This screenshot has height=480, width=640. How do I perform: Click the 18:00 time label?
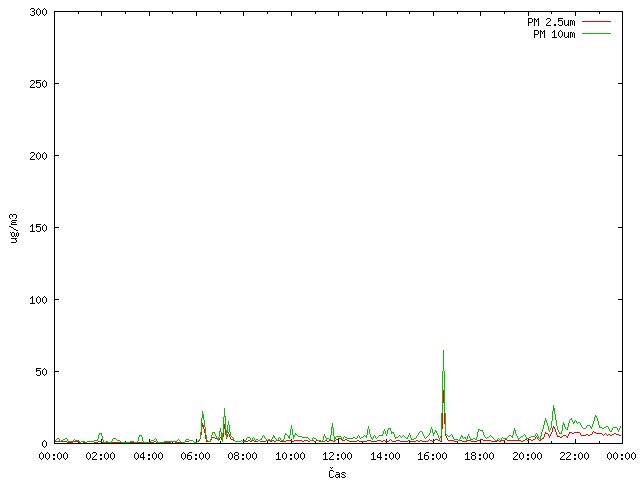point(480,456)
